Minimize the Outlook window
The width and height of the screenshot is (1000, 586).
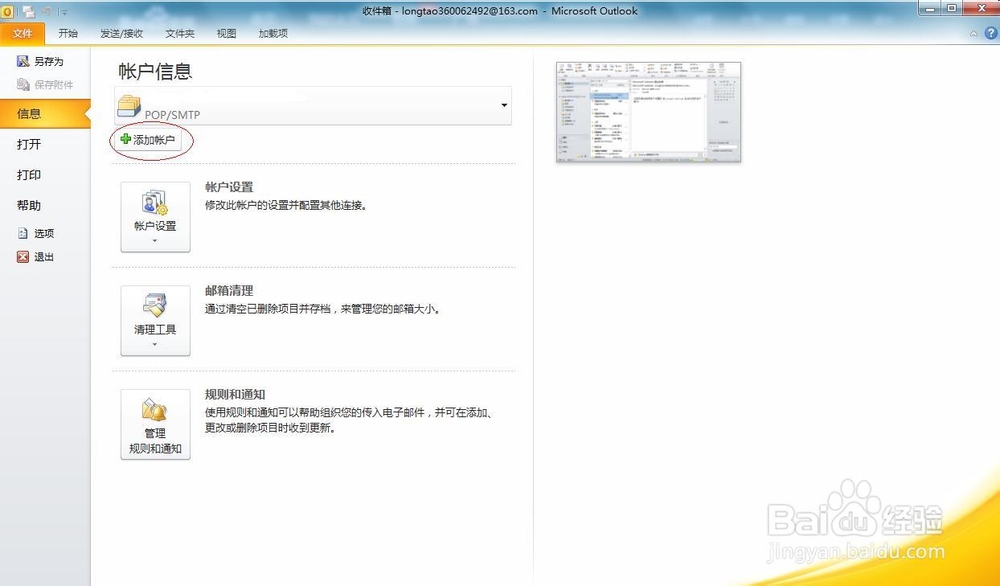(930, 8)
